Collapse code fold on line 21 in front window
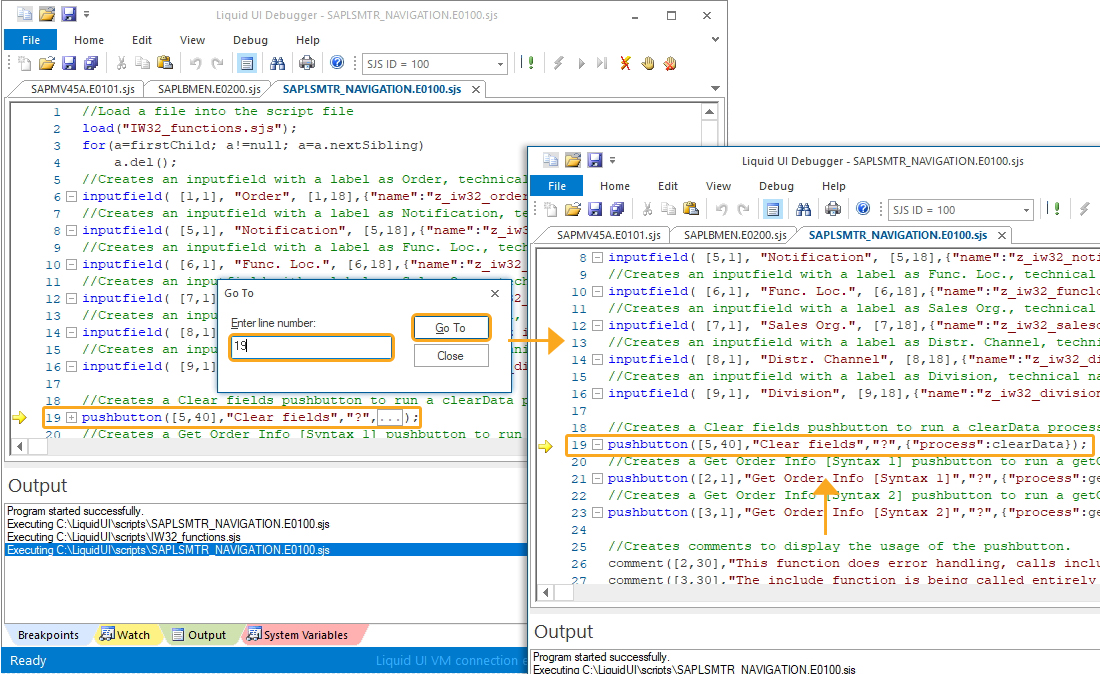The height and width of the screenshot is (674, 1100). pos(597,478)
